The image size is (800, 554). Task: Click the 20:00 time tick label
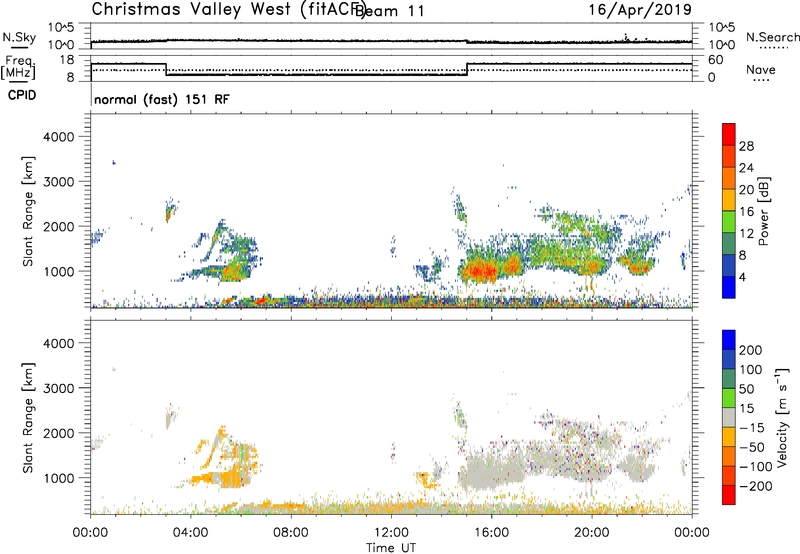591,533
